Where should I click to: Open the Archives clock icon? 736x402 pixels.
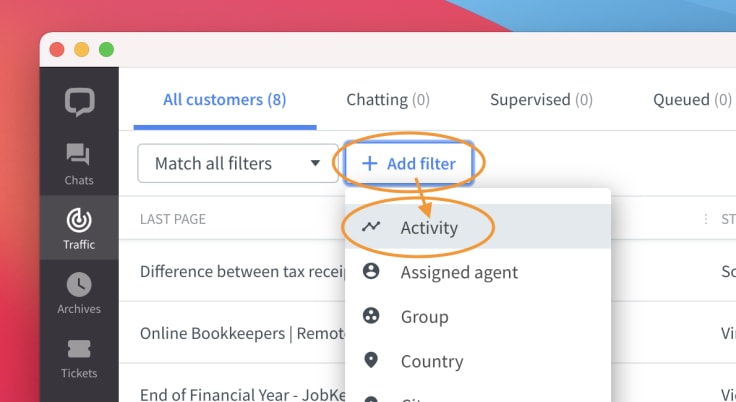[x=79, y=284]
